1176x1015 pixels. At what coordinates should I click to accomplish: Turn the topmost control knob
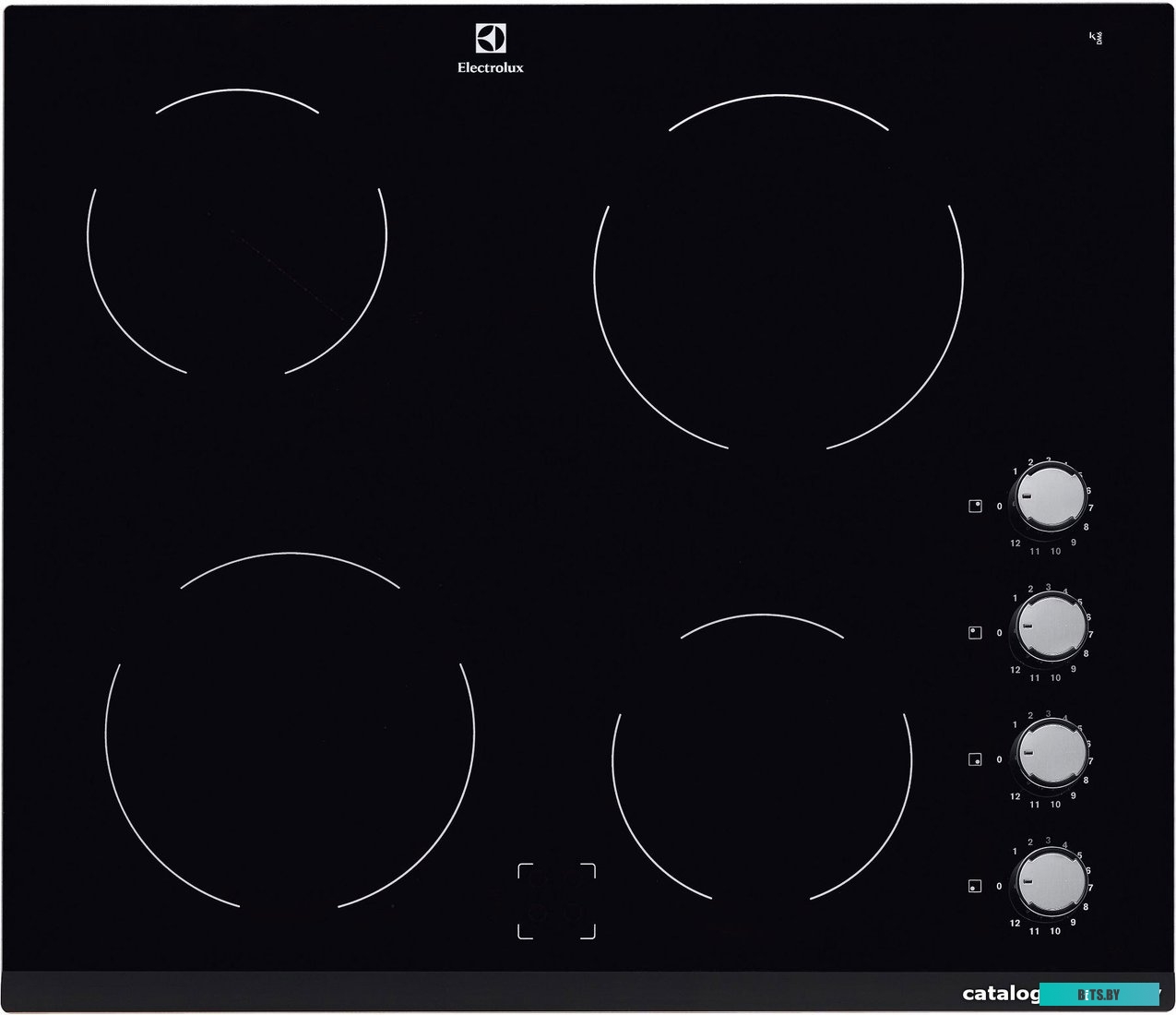pyautogui.click(x=1051, y=498)
